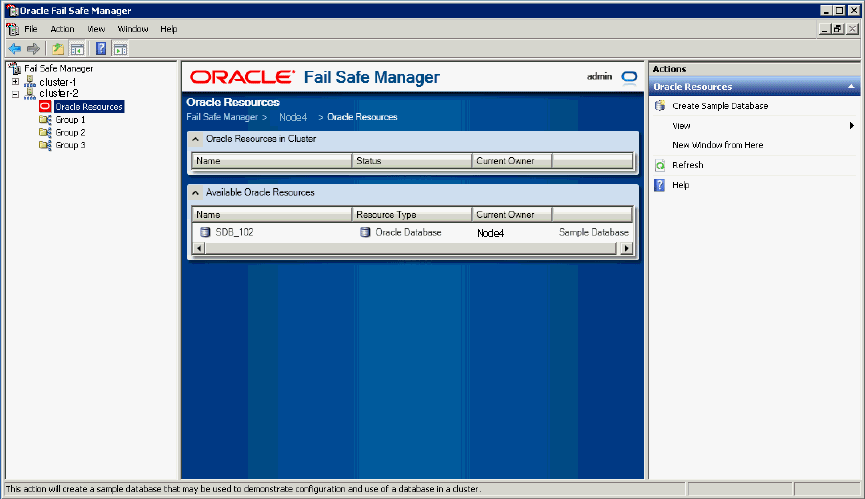Screen dimensions: 865x499
Task: Open the View menu in the menu bar
Action: 96,29
